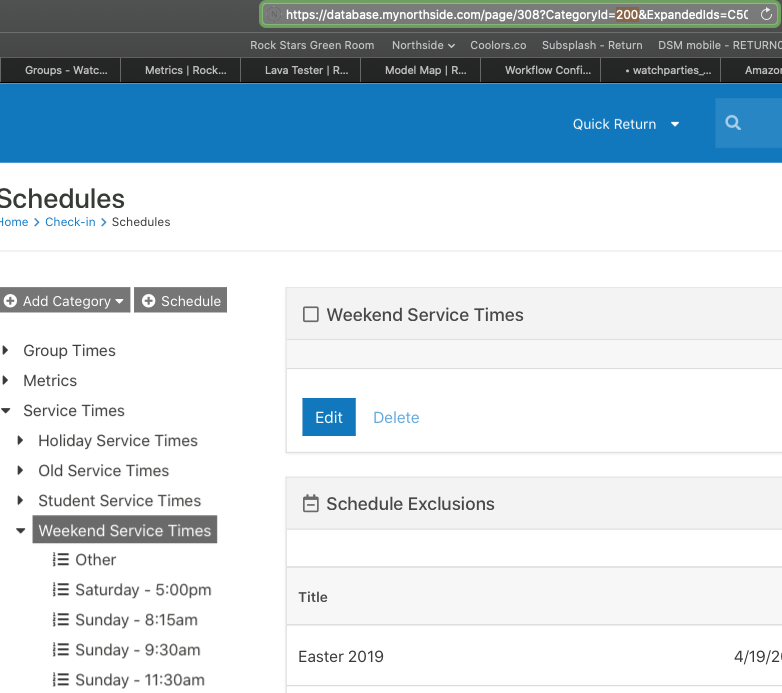
Task: Select the Service Times category label
Action: [74, 410]
